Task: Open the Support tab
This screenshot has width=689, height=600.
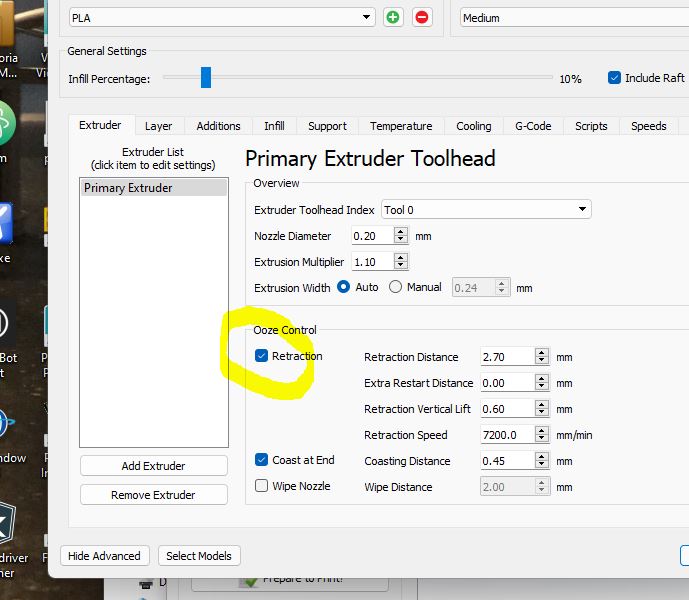Action: pos(327,126)
